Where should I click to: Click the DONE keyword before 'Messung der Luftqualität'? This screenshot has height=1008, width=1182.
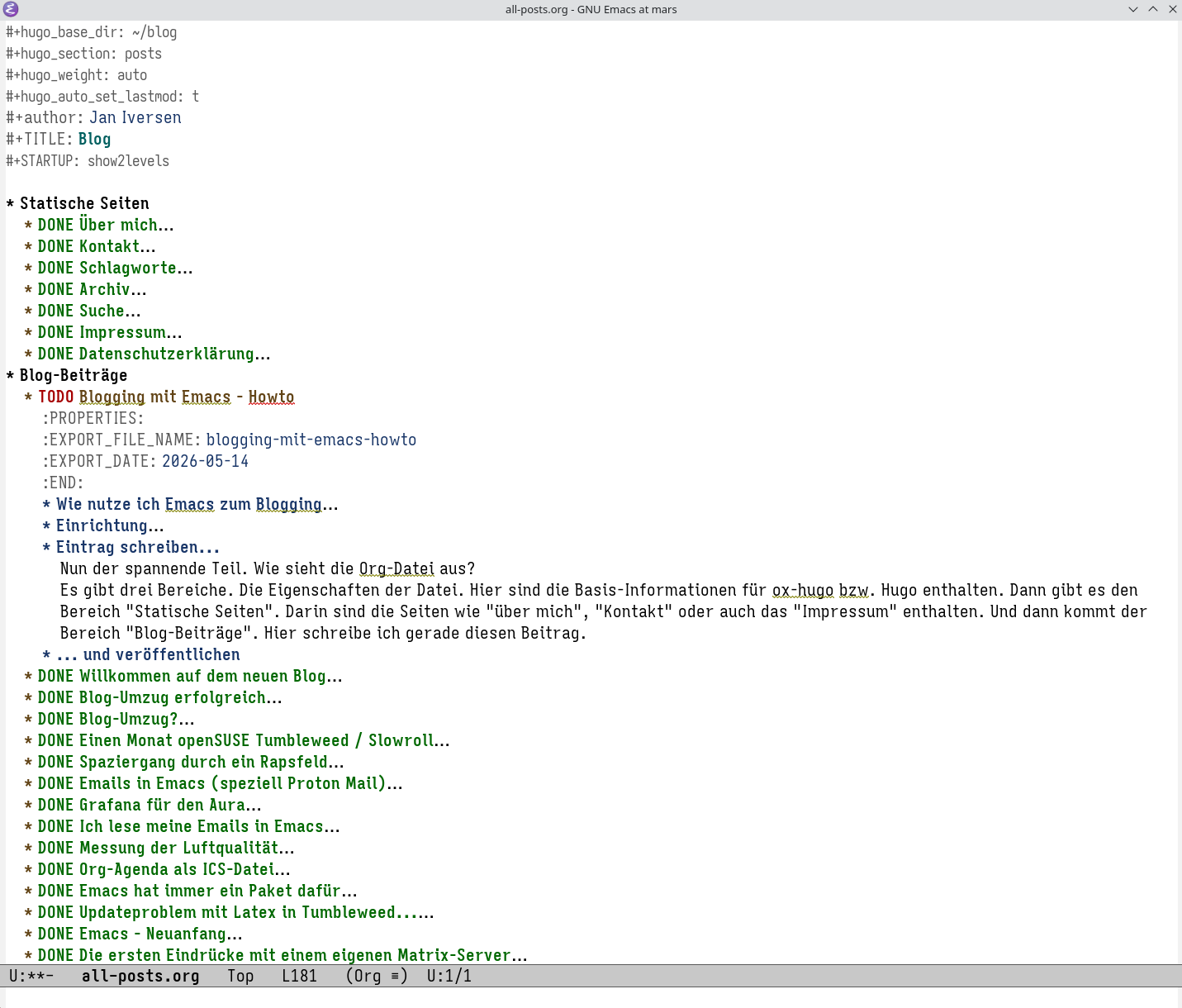coord(56,848)
